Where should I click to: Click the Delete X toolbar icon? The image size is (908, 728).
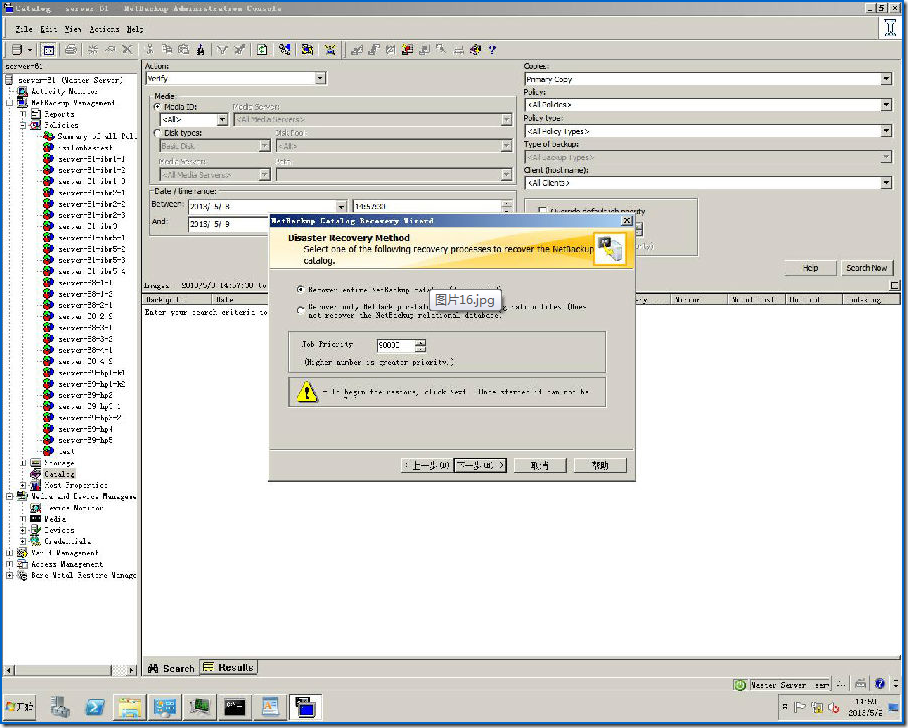click(127, 50)
